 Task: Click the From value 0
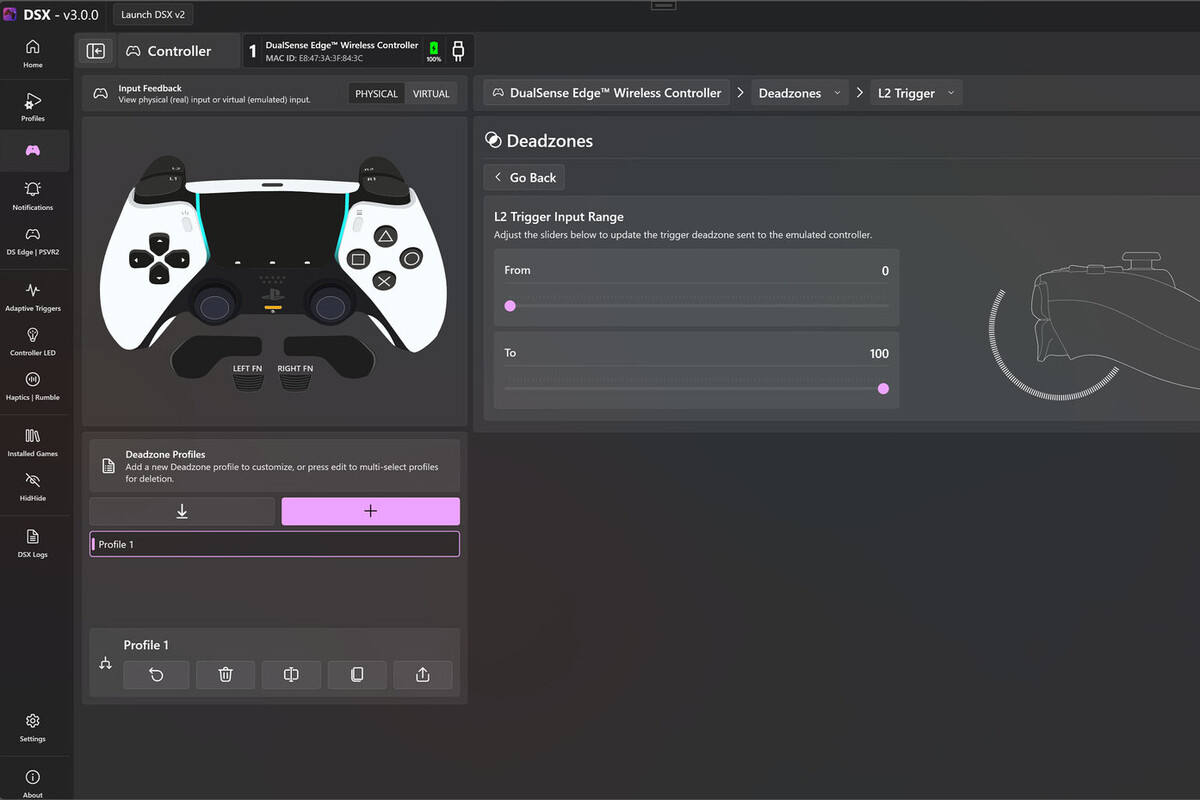885,271
